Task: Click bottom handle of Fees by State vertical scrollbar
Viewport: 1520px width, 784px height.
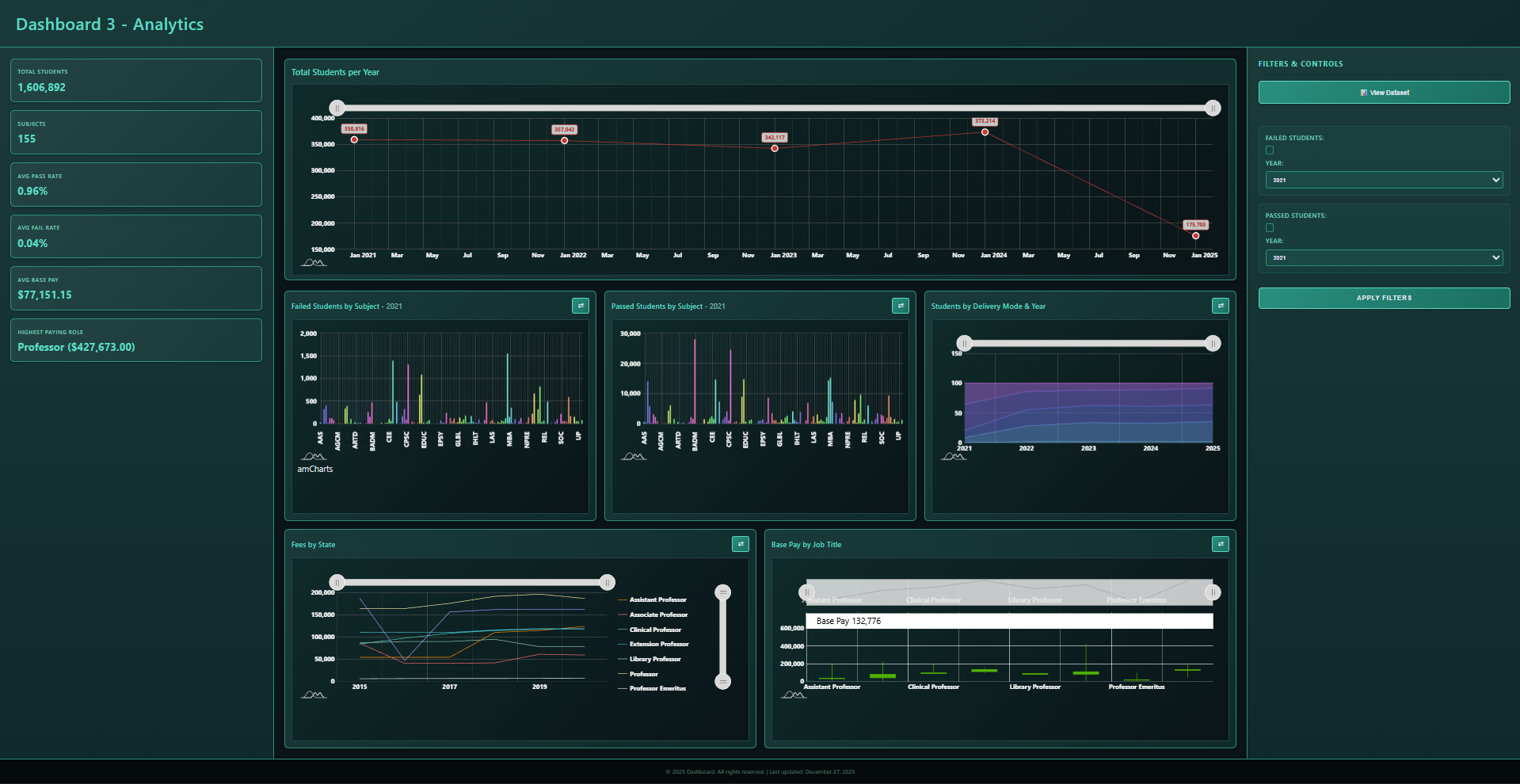Action: tap(722, 681)
